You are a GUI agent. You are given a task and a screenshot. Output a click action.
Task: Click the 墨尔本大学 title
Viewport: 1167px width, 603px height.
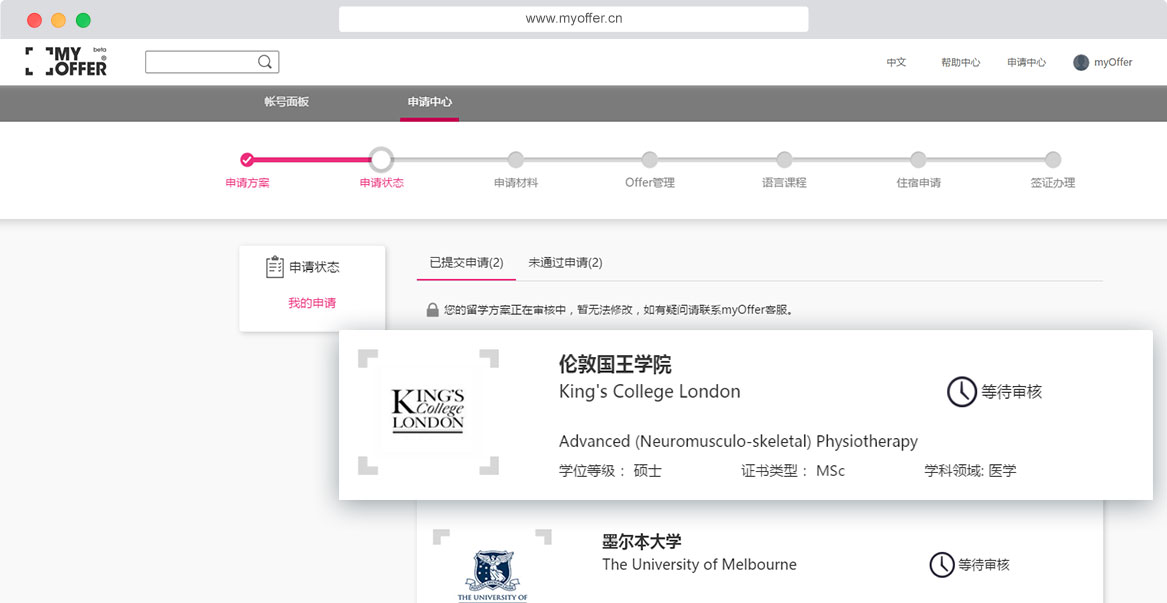(642, 541)
